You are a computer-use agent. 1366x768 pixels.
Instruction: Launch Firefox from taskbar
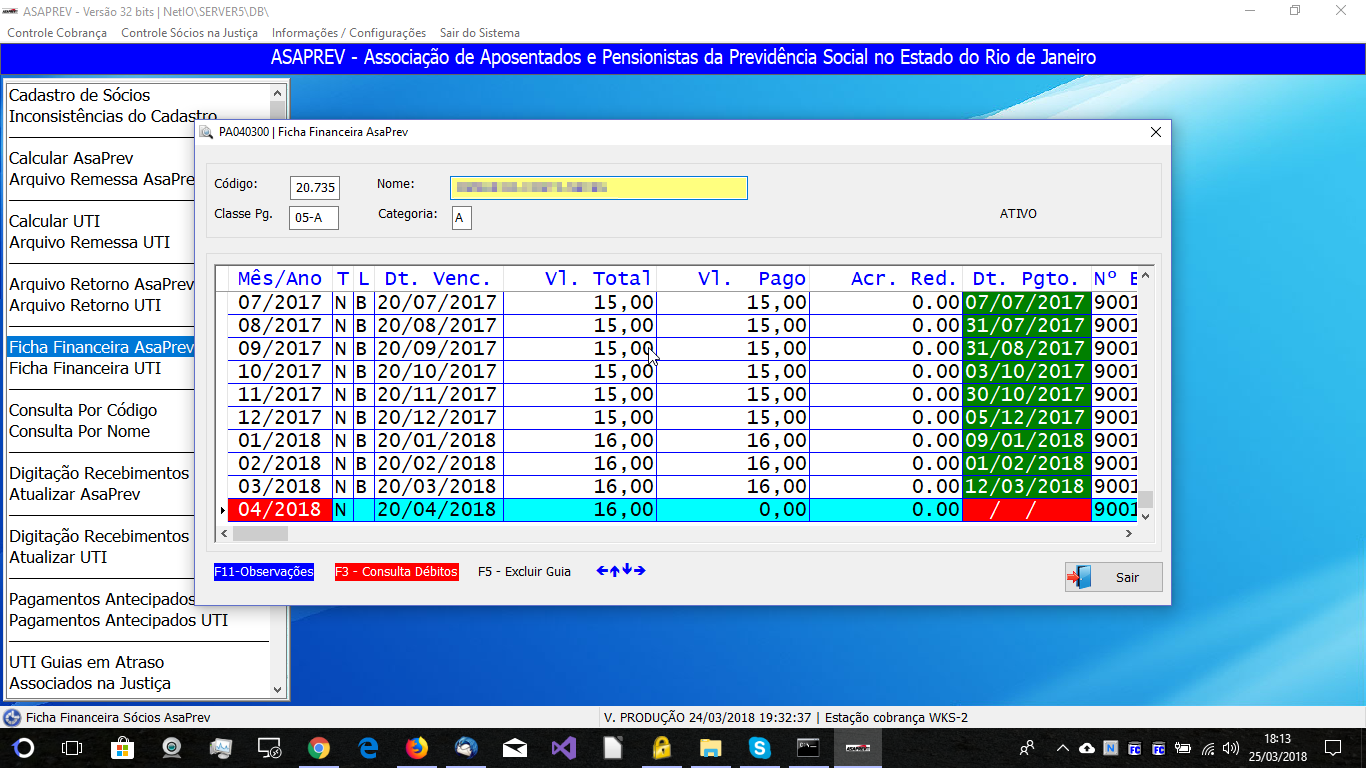[x=417, y=747]
